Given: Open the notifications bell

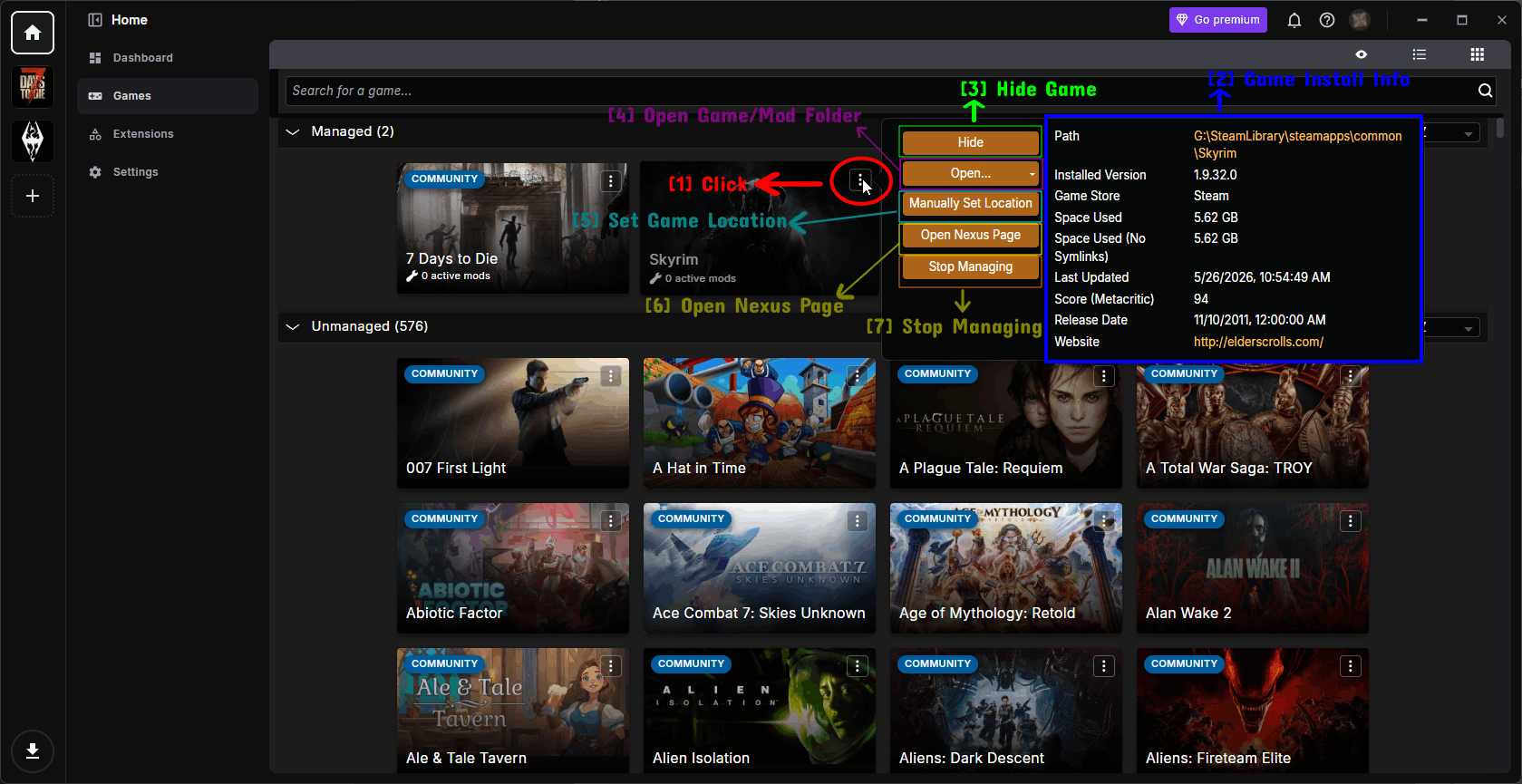Looking at the screenshot, I should [x=1294, y=20].
